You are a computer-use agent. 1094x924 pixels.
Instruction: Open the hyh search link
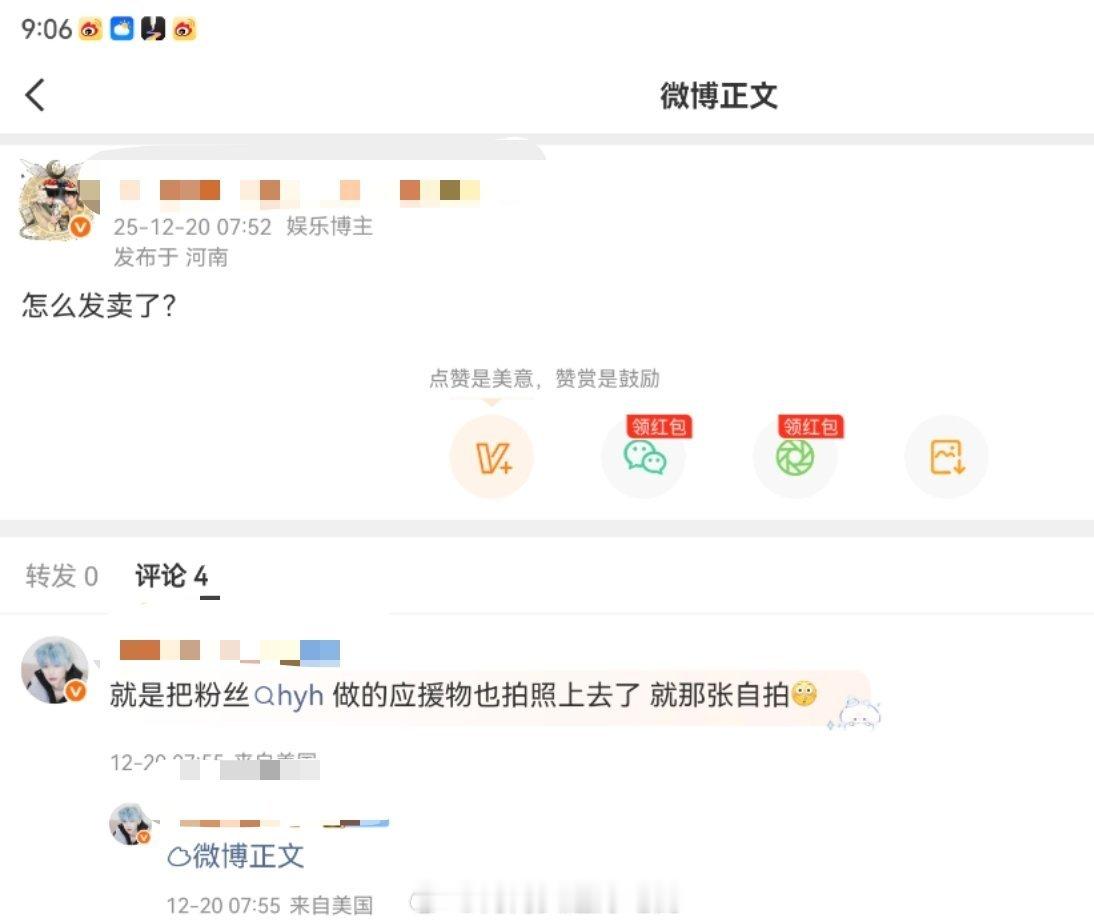[x=289, y=696]
